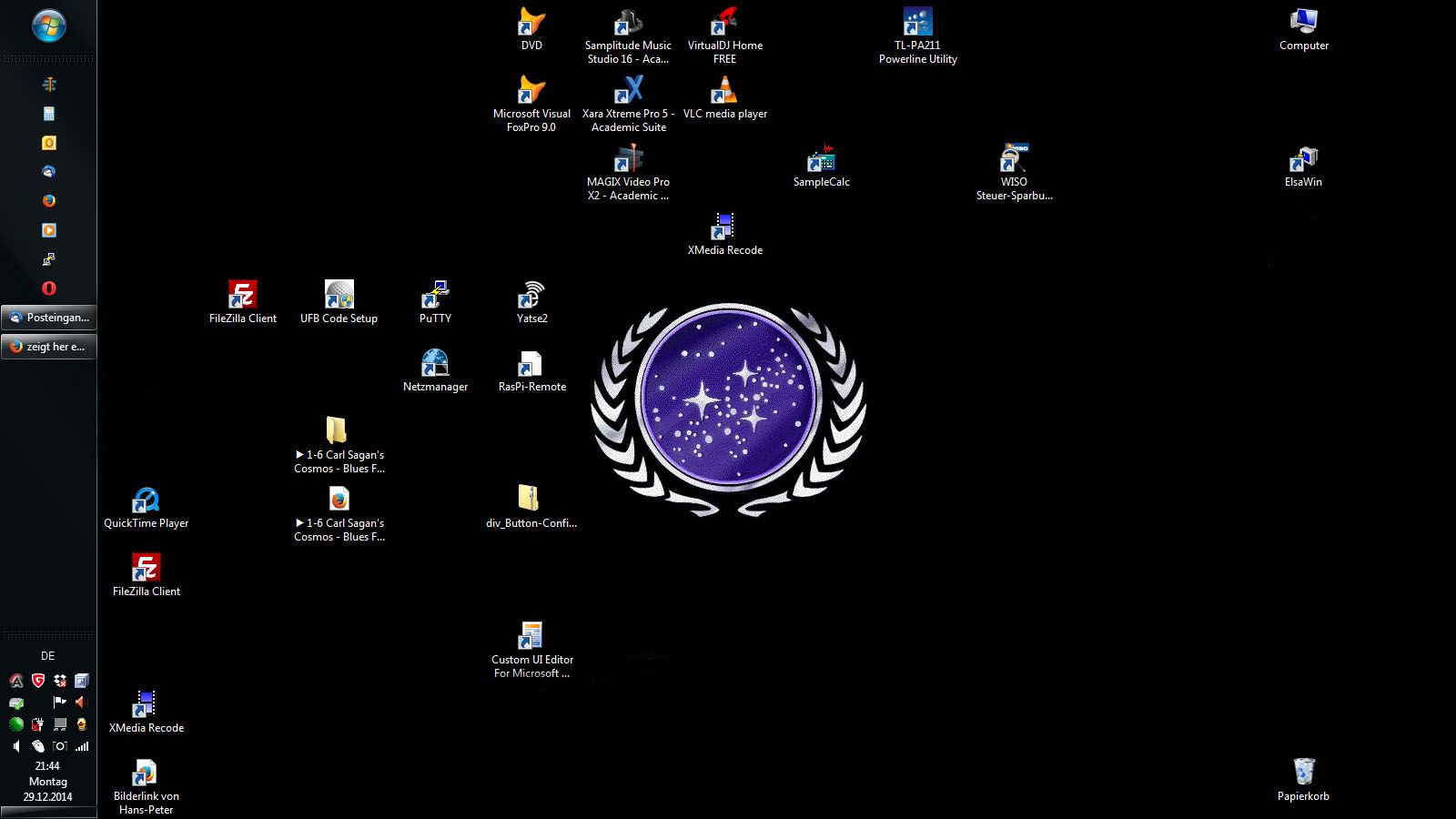Click the orange speaker tray icon
1456x819 pixels.
[82, 702]
